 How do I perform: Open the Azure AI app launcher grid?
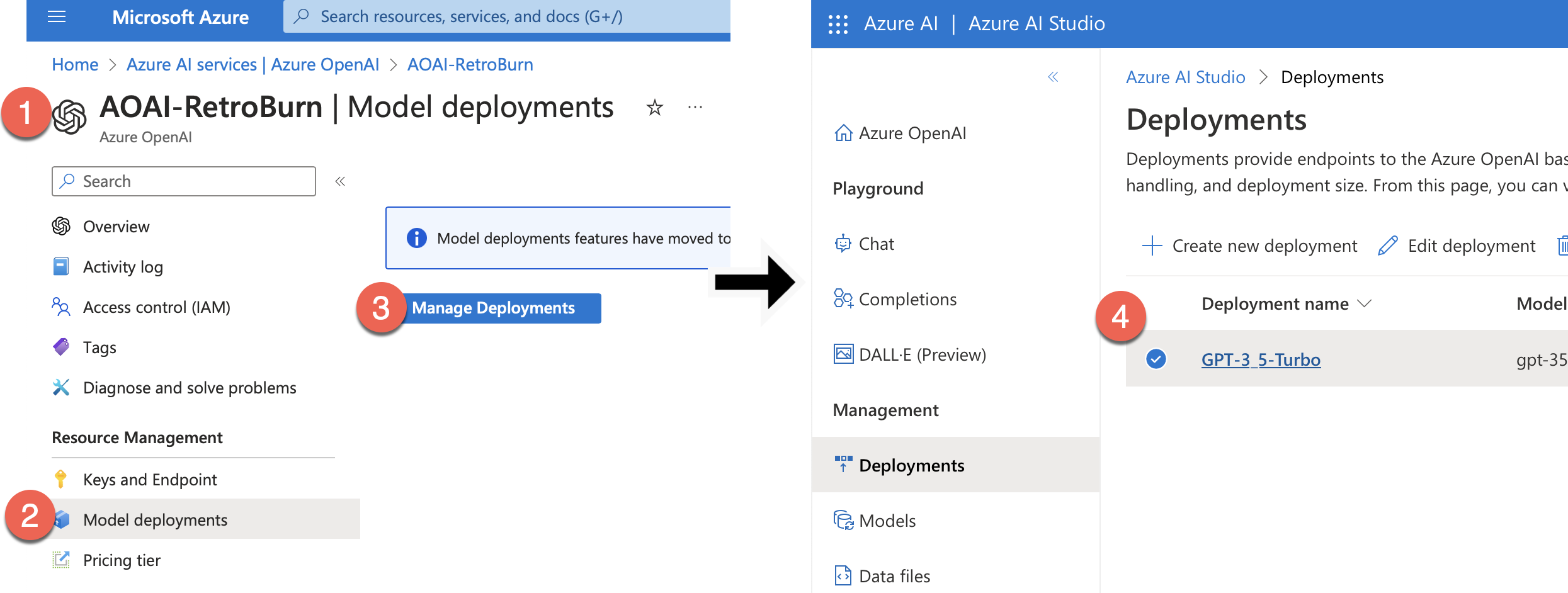(838, 24)
